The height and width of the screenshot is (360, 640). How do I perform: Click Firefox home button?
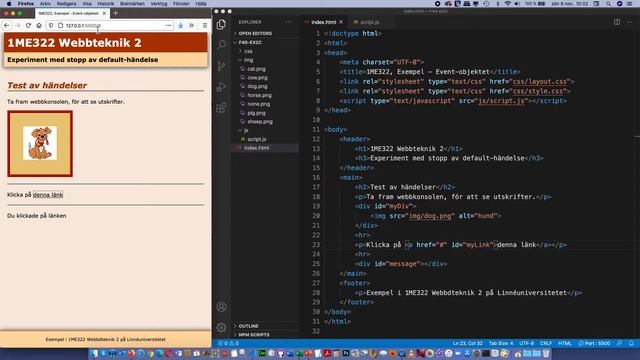coord(39,25)
